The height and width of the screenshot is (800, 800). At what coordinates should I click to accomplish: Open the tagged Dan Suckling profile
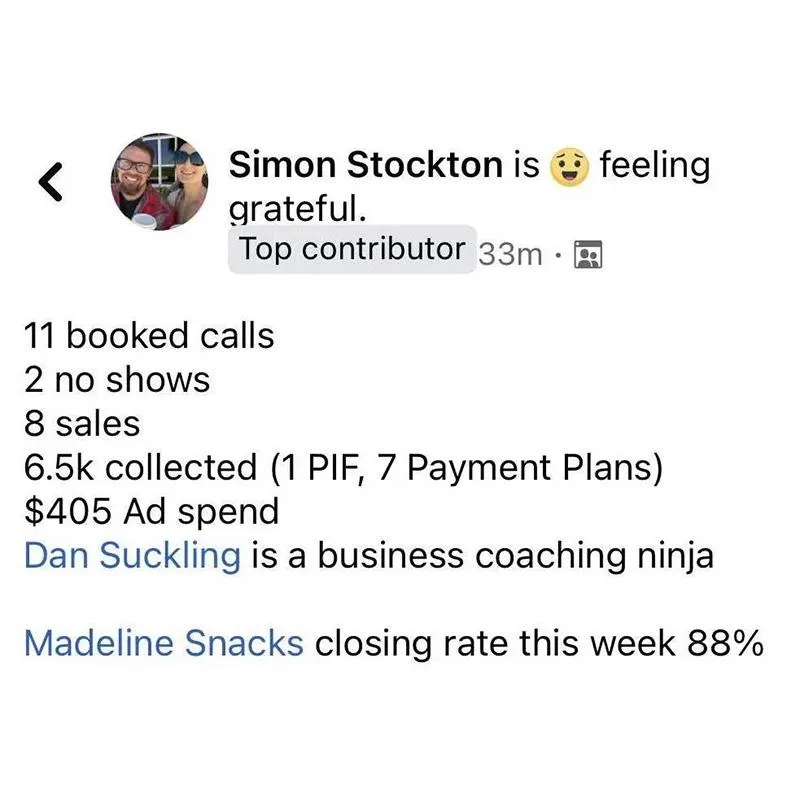tap(132, 556)
